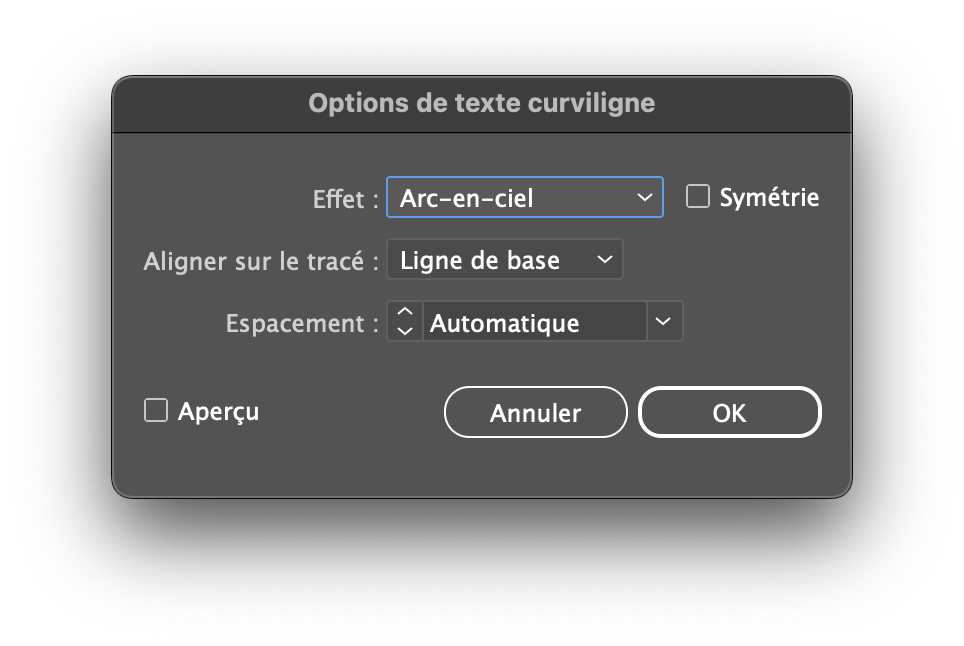The image size is (964, 646).
Task: Open the Espacement preset dropdown arrow
Action: point(664,322)
